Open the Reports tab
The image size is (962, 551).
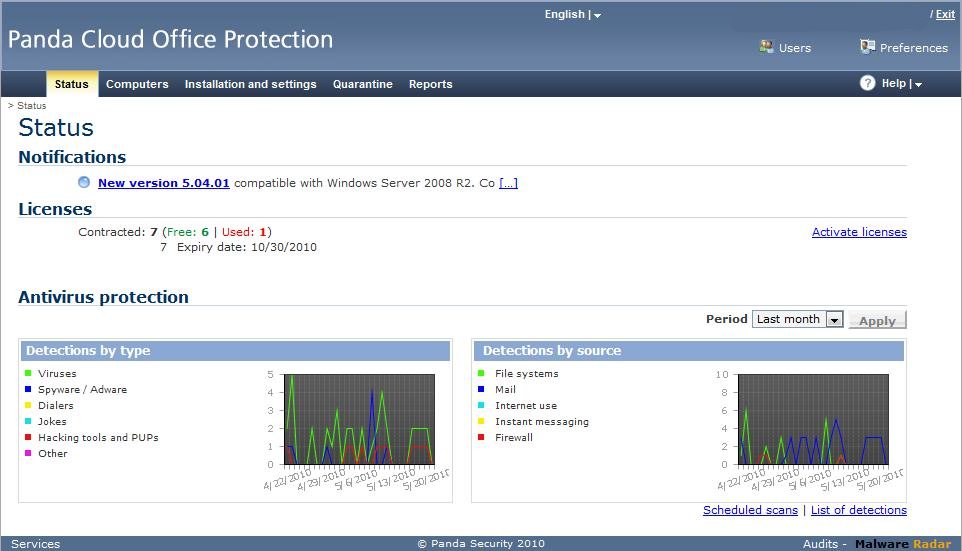pyautogui.click(x=430, y=85)
